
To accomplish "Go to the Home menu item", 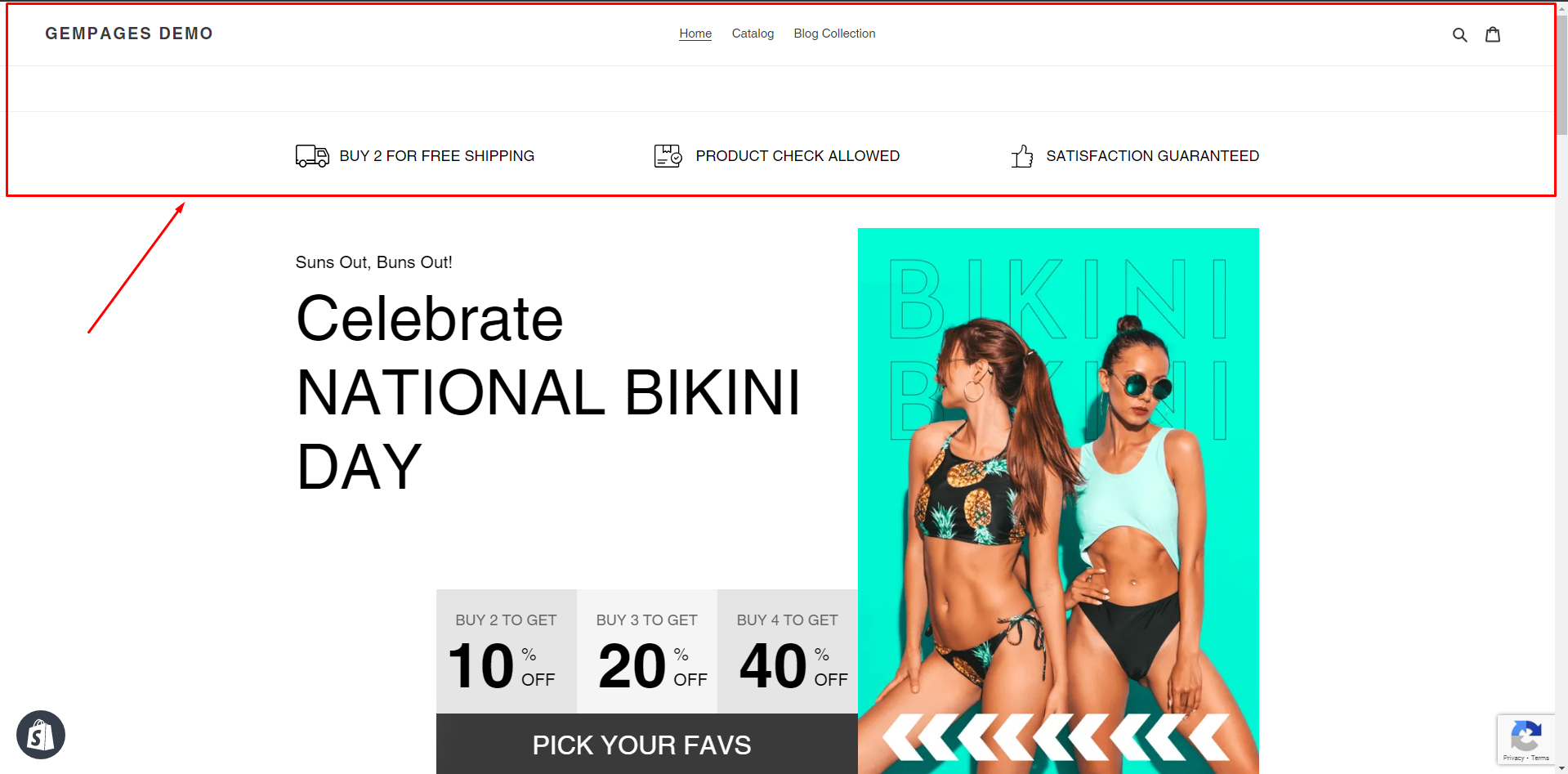I will tap(695, 34).
